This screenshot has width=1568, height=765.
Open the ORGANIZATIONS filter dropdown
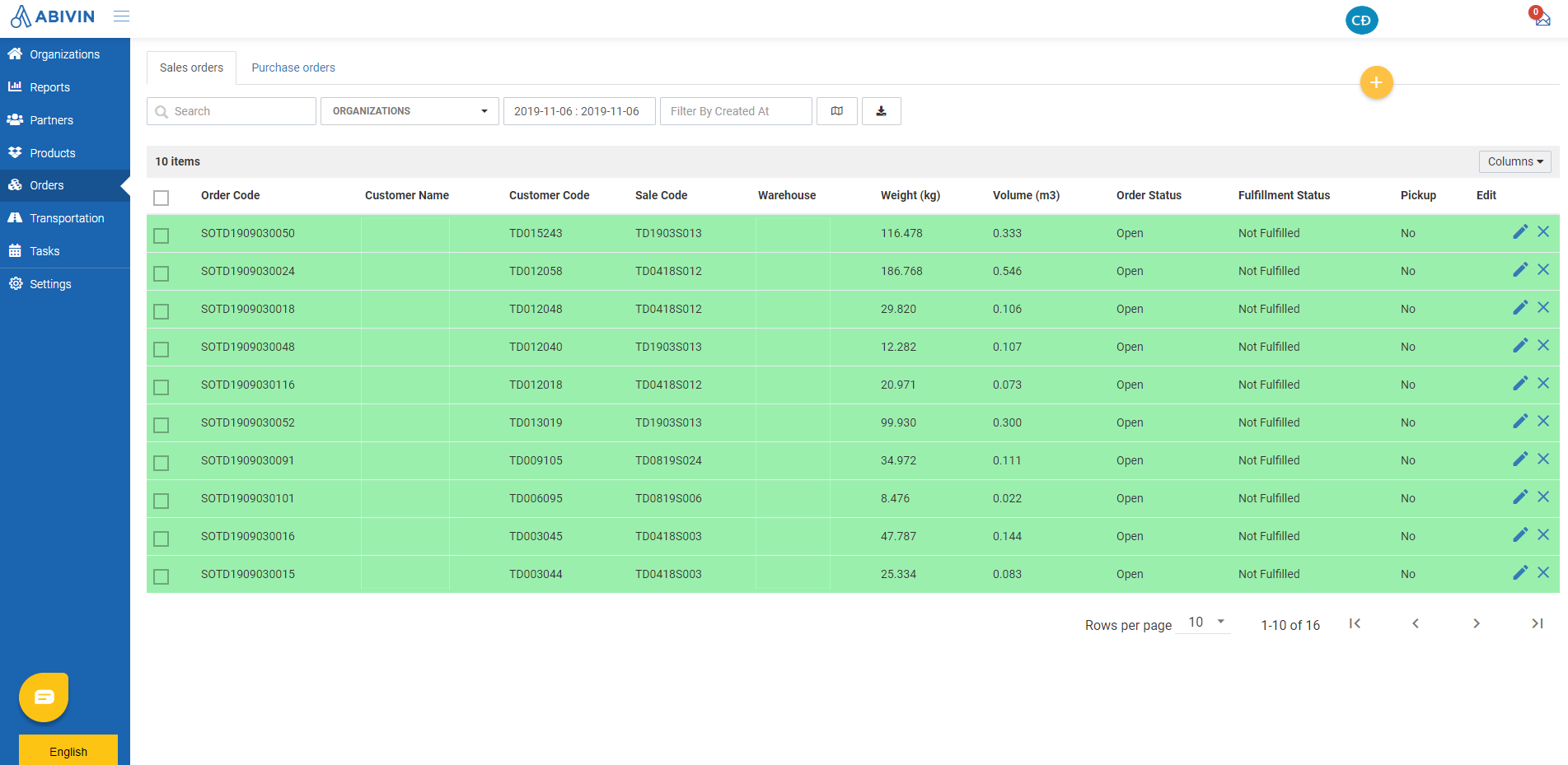click(410, 111)
